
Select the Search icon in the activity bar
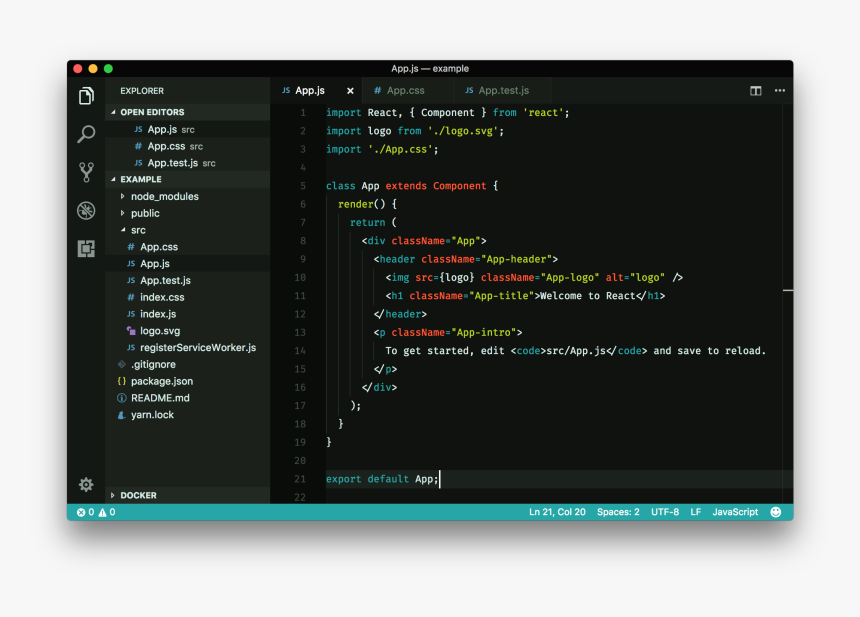(x=86, y=133)
